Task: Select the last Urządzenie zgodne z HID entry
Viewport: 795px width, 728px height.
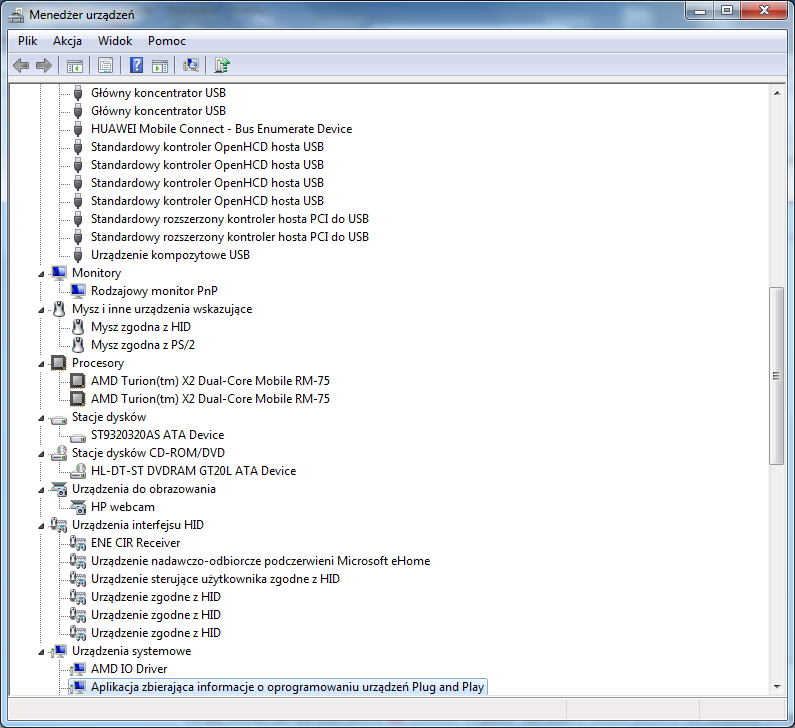Action: tap(156, 633)
